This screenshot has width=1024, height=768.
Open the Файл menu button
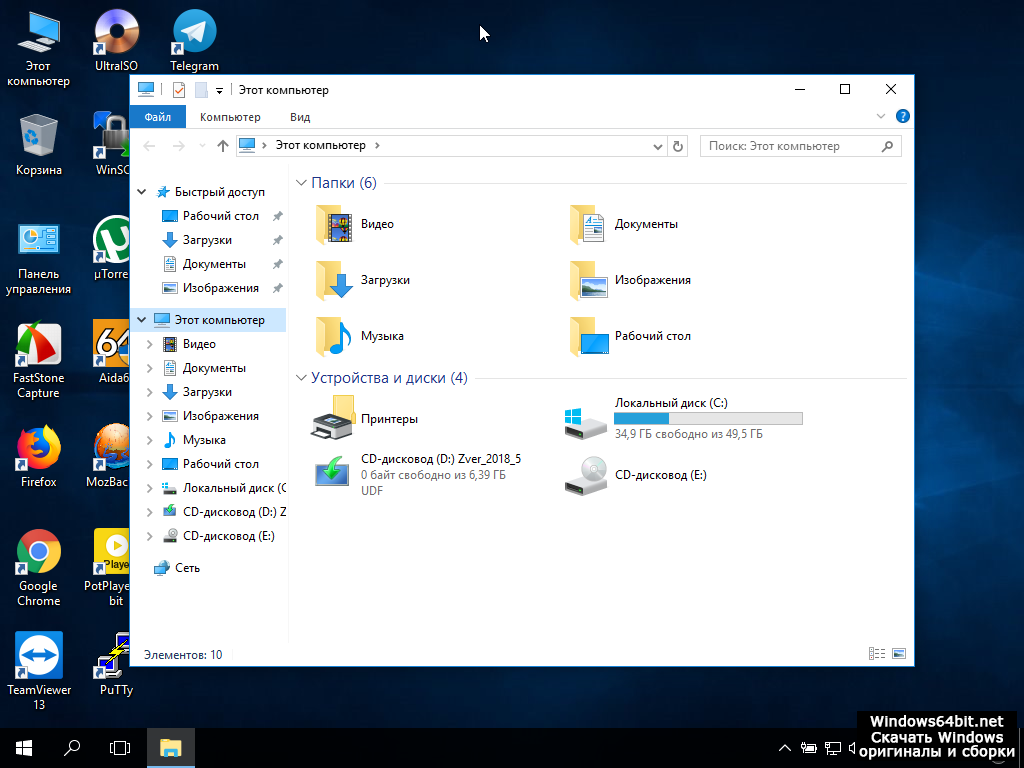tap(157, 117)
